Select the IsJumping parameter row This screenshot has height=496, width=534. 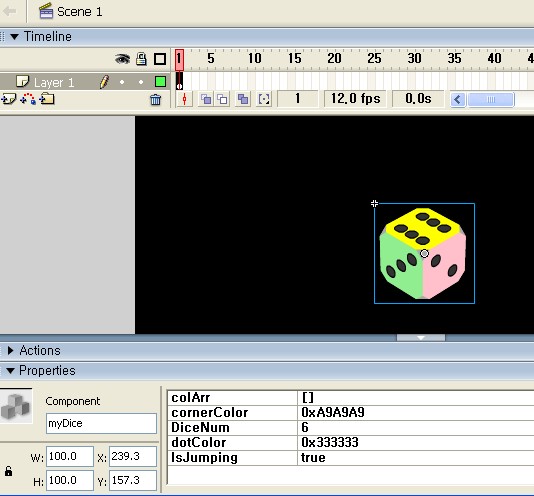[x=351, y=458]
